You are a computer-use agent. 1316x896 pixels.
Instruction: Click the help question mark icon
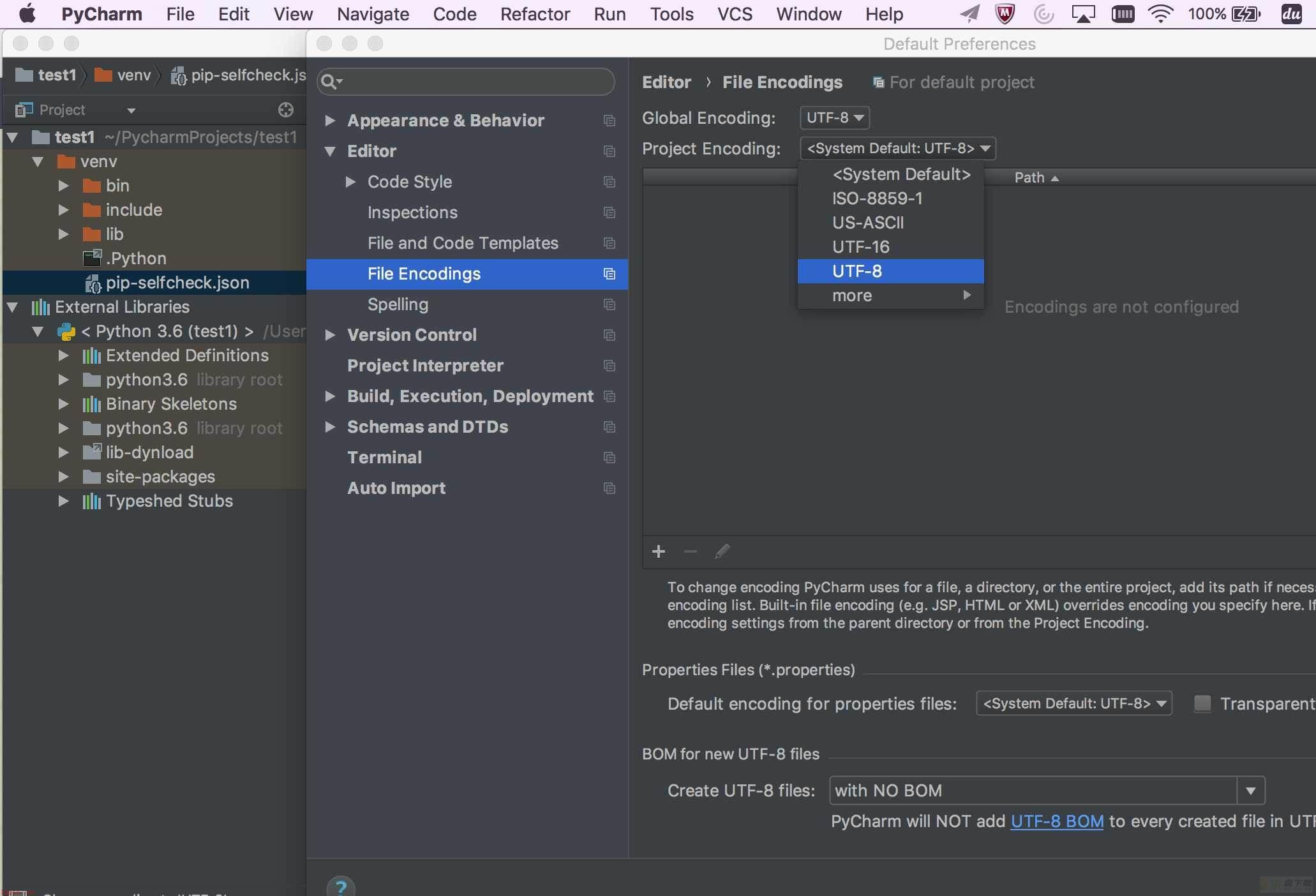click(x=341, y=886)
